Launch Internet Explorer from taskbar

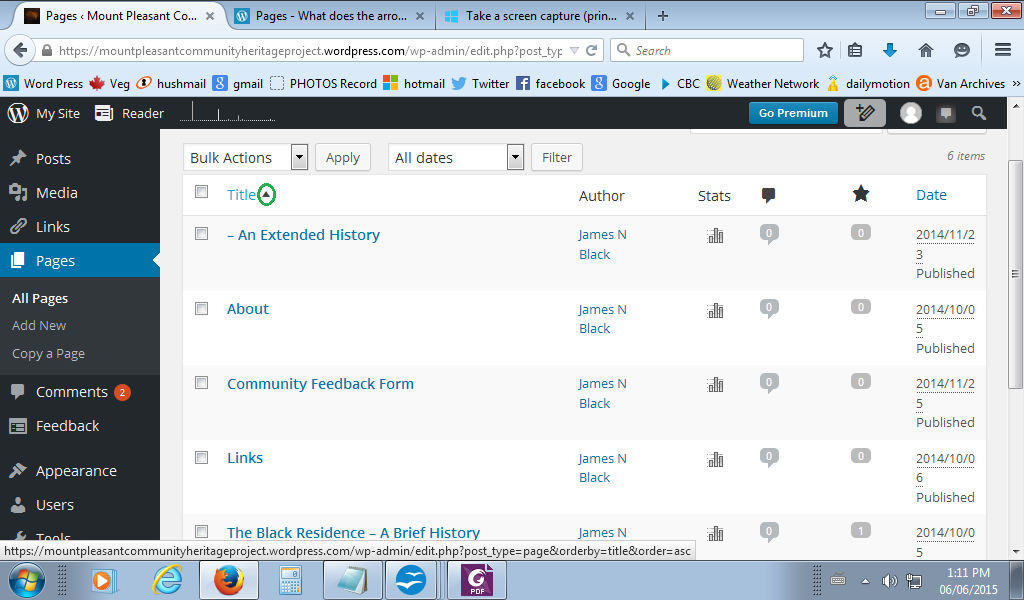167,579
